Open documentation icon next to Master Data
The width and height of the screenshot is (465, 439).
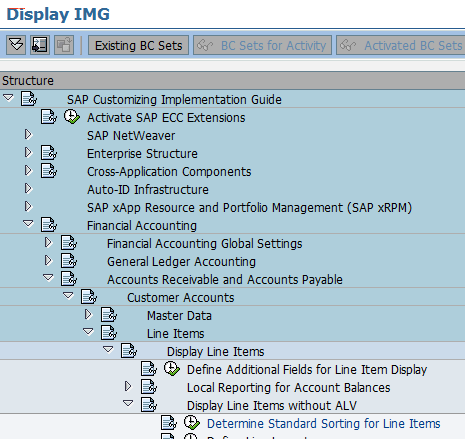point(109,315)
